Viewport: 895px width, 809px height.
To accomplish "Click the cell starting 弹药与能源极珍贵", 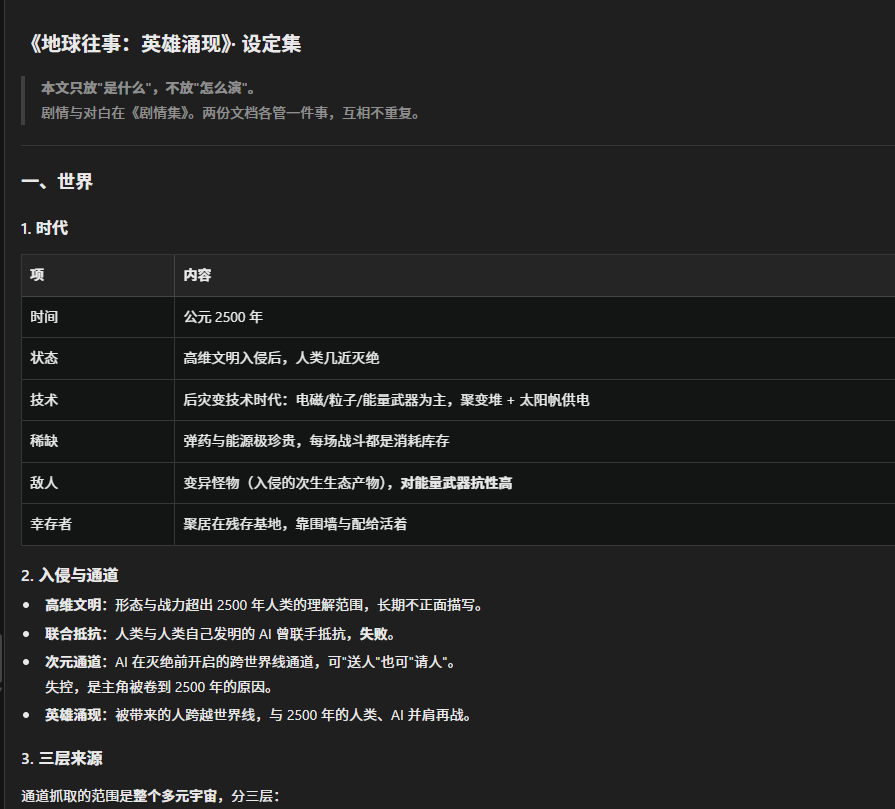I will [534, 441].
